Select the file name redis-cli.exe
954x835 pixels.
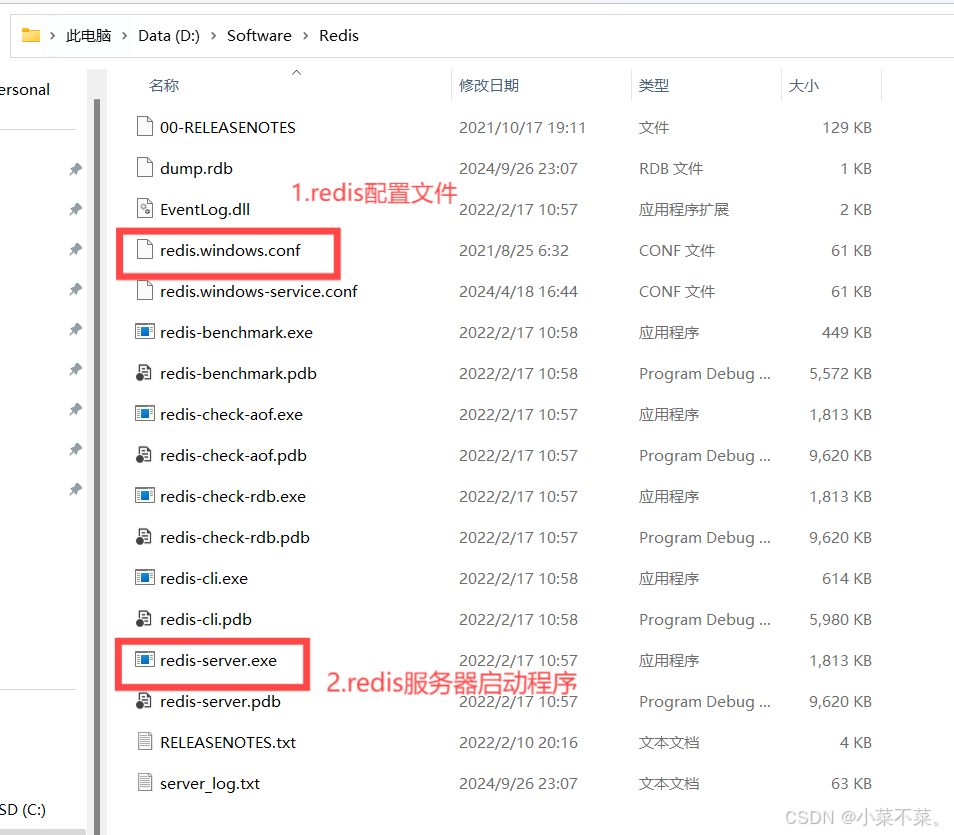[x=204, y=578]
